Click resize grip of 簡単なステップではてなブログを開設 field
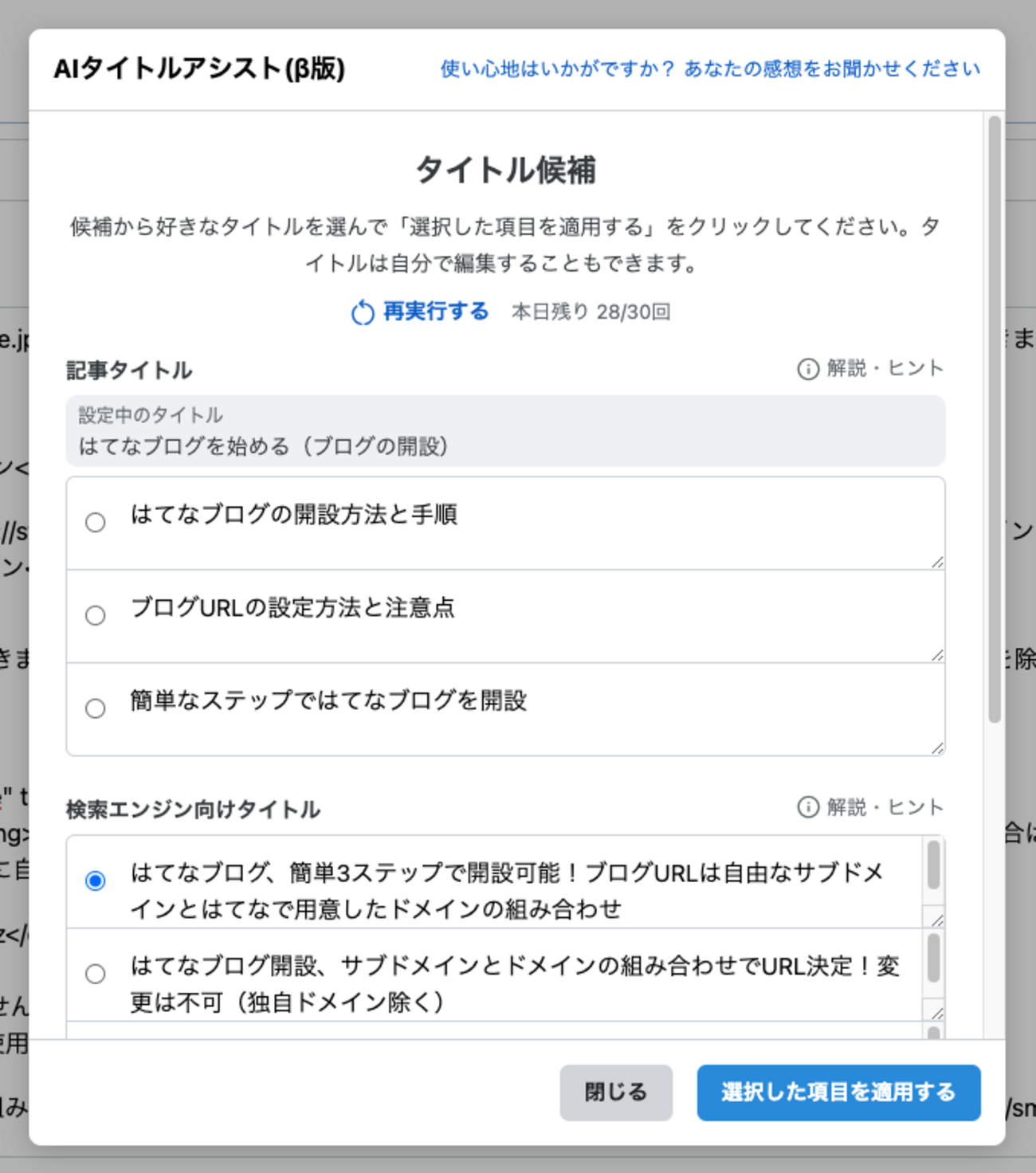 tap(937, 747)
